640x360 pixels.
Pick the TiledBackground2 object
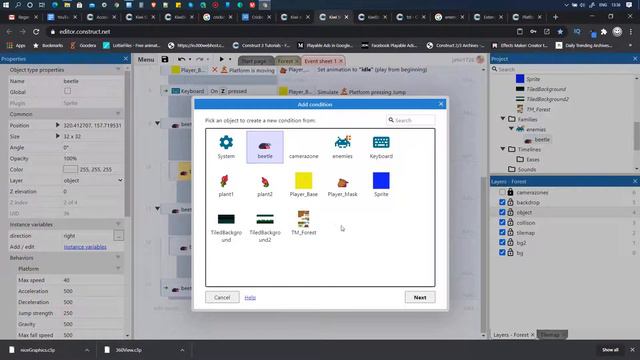point(265,228)
